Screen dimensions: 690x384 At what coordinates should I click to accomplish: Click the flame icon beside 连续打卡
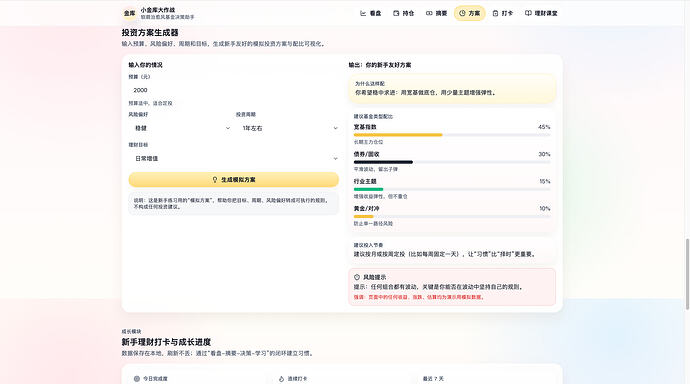click(x=282, y=378)
